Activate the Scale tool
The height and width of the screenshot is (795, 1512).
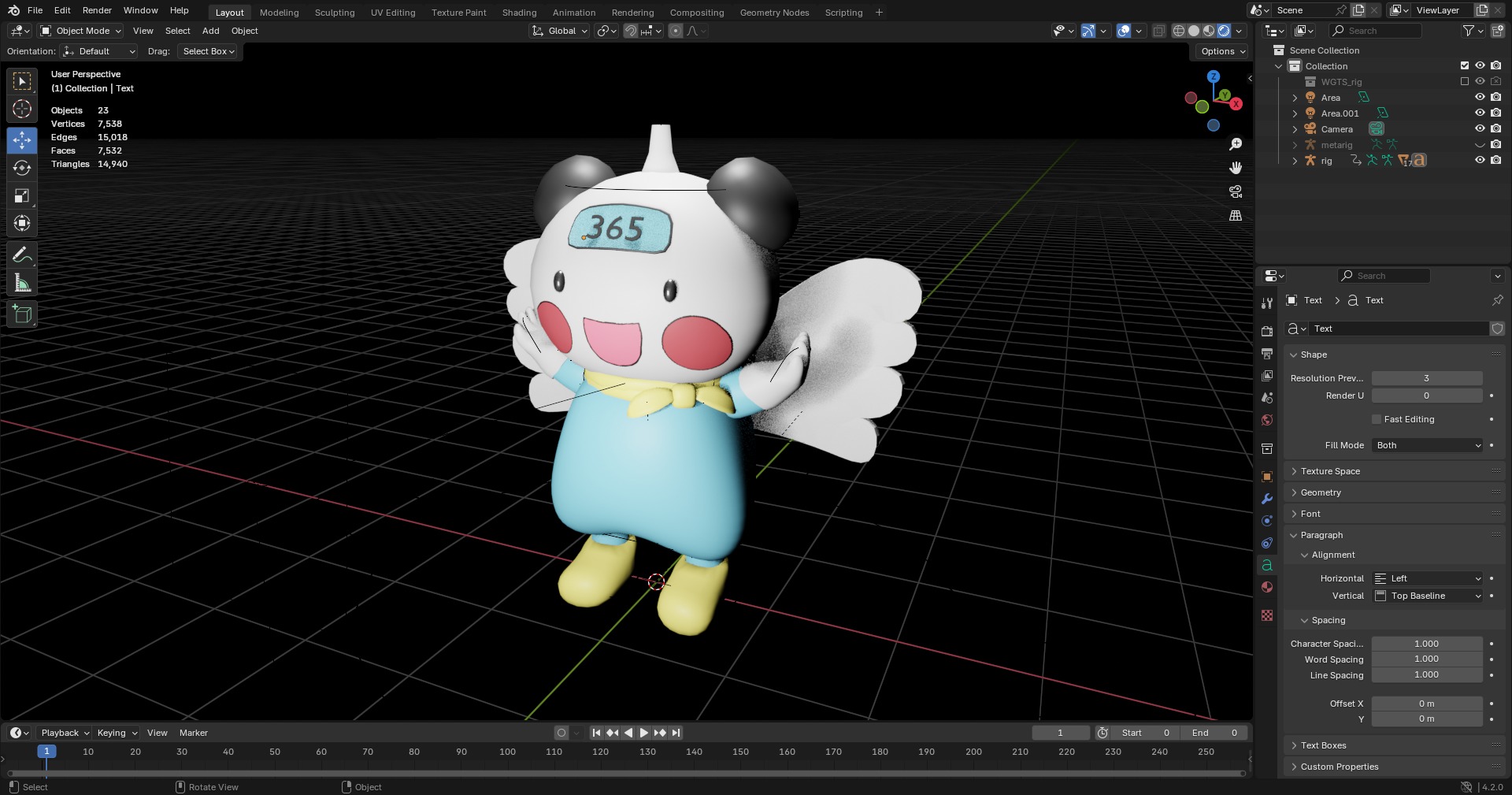click(22, 195)
